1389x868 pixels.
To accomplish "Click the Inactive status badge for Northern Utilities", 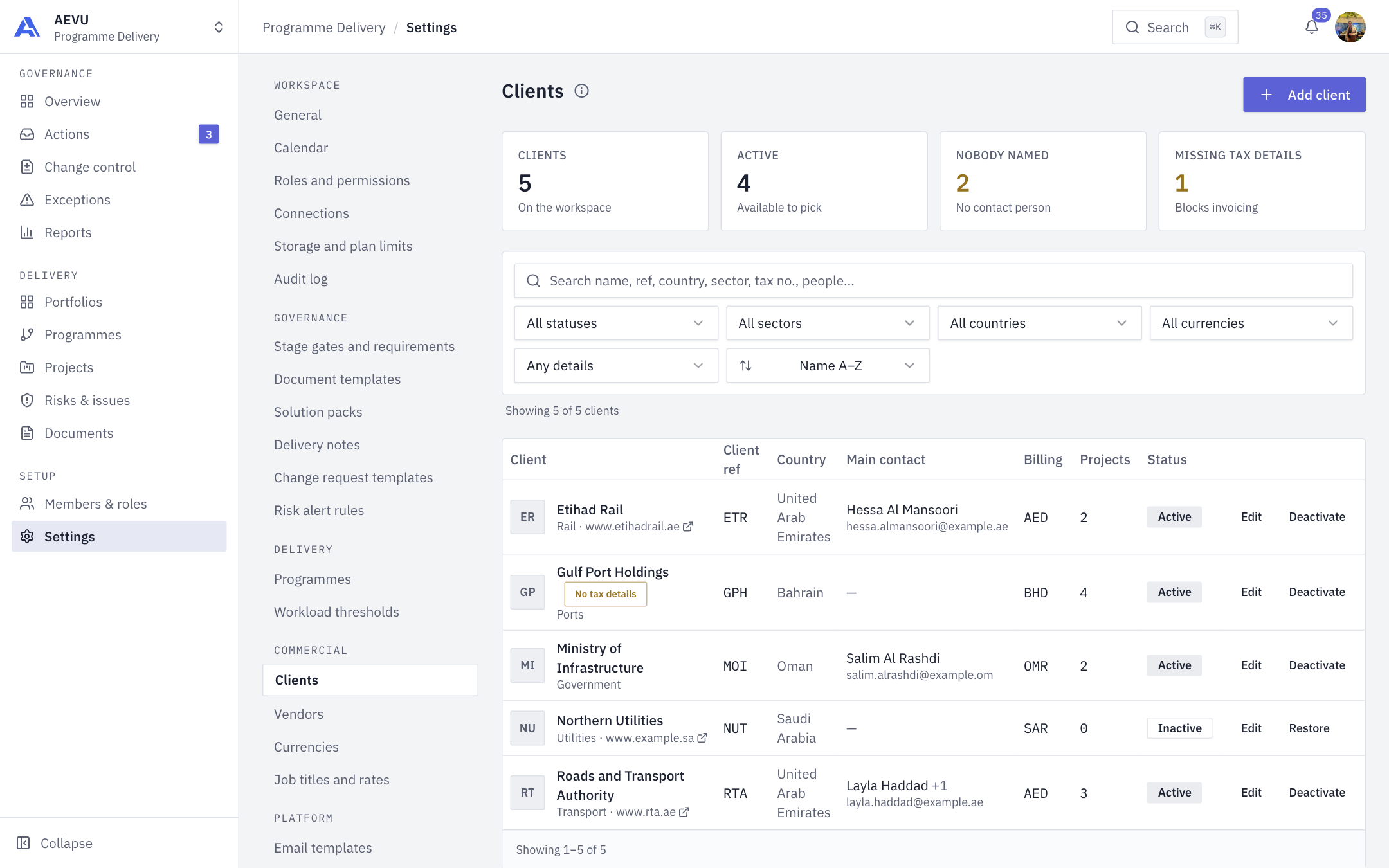I will pos(1179,728).
